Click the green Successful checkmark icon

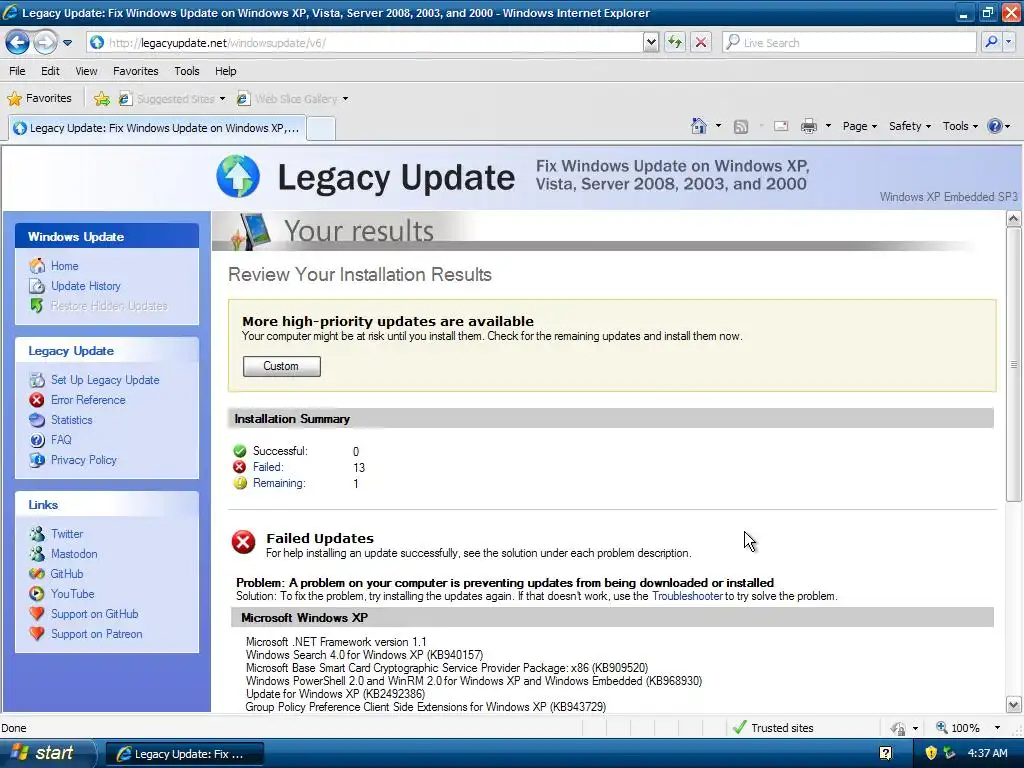[240, 451]
